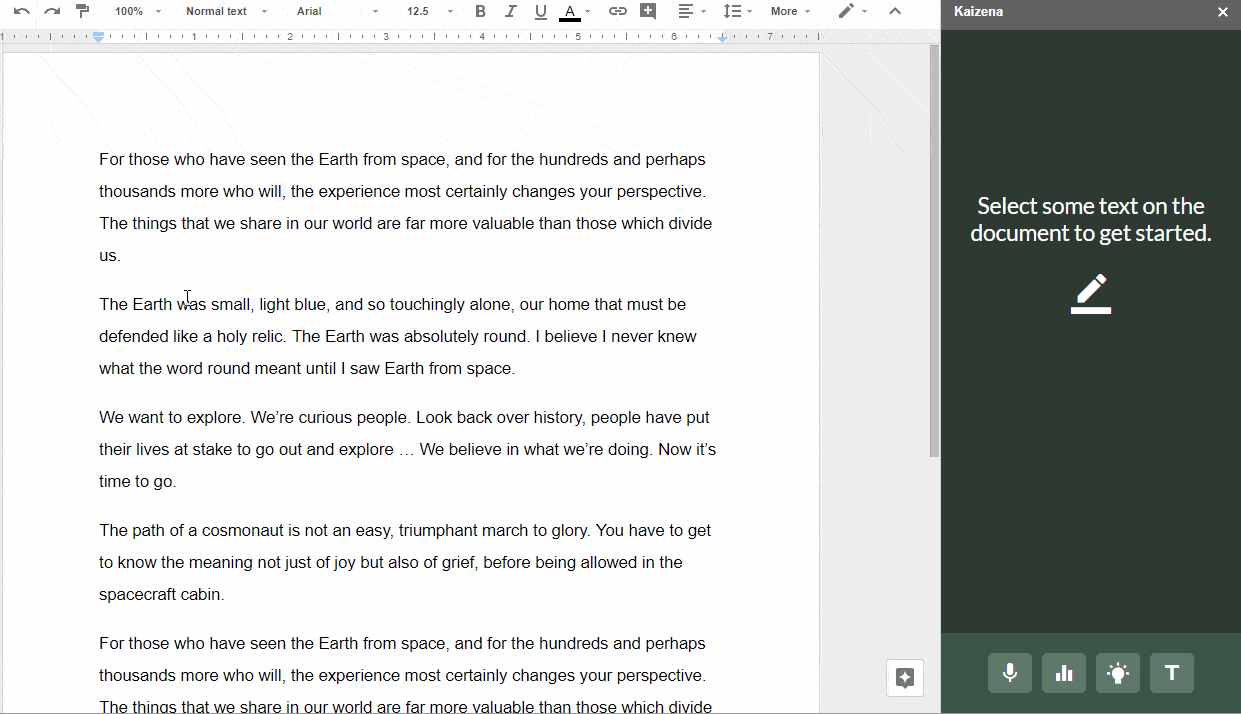Expand the Normal text style dropdown
This screenshot has height=714, width=1241.
226,11
